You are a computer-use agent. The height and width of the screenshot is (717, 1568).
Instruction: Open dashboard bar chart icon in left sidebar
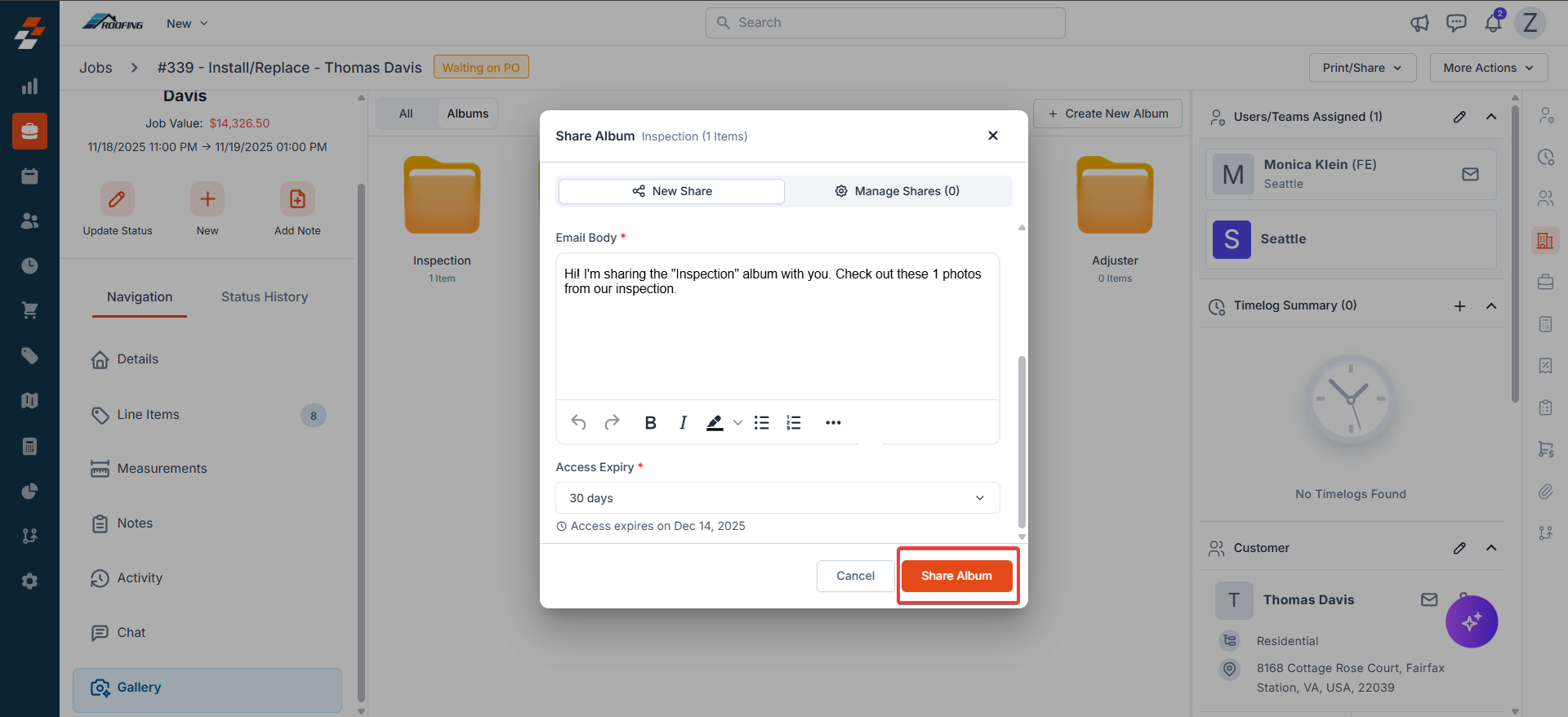coord(29,87)
